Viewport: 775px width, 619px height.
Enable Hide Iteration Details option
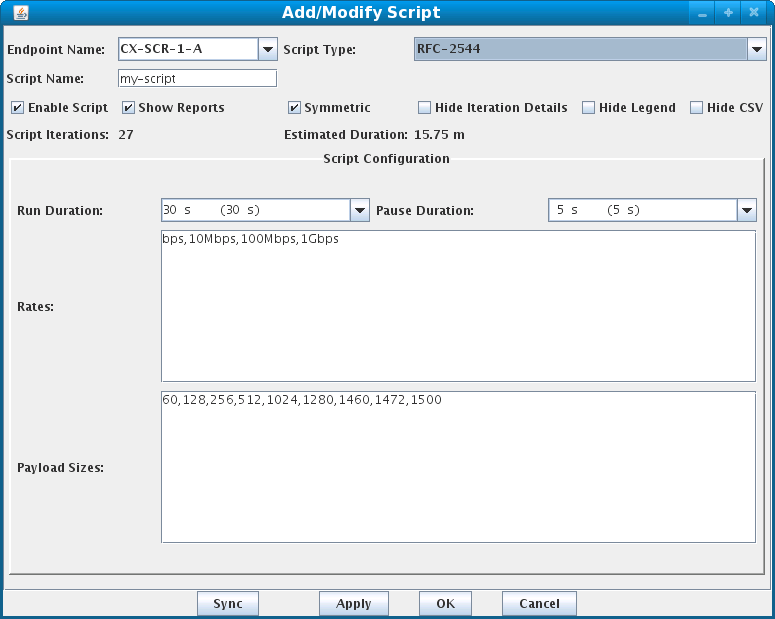424,107
